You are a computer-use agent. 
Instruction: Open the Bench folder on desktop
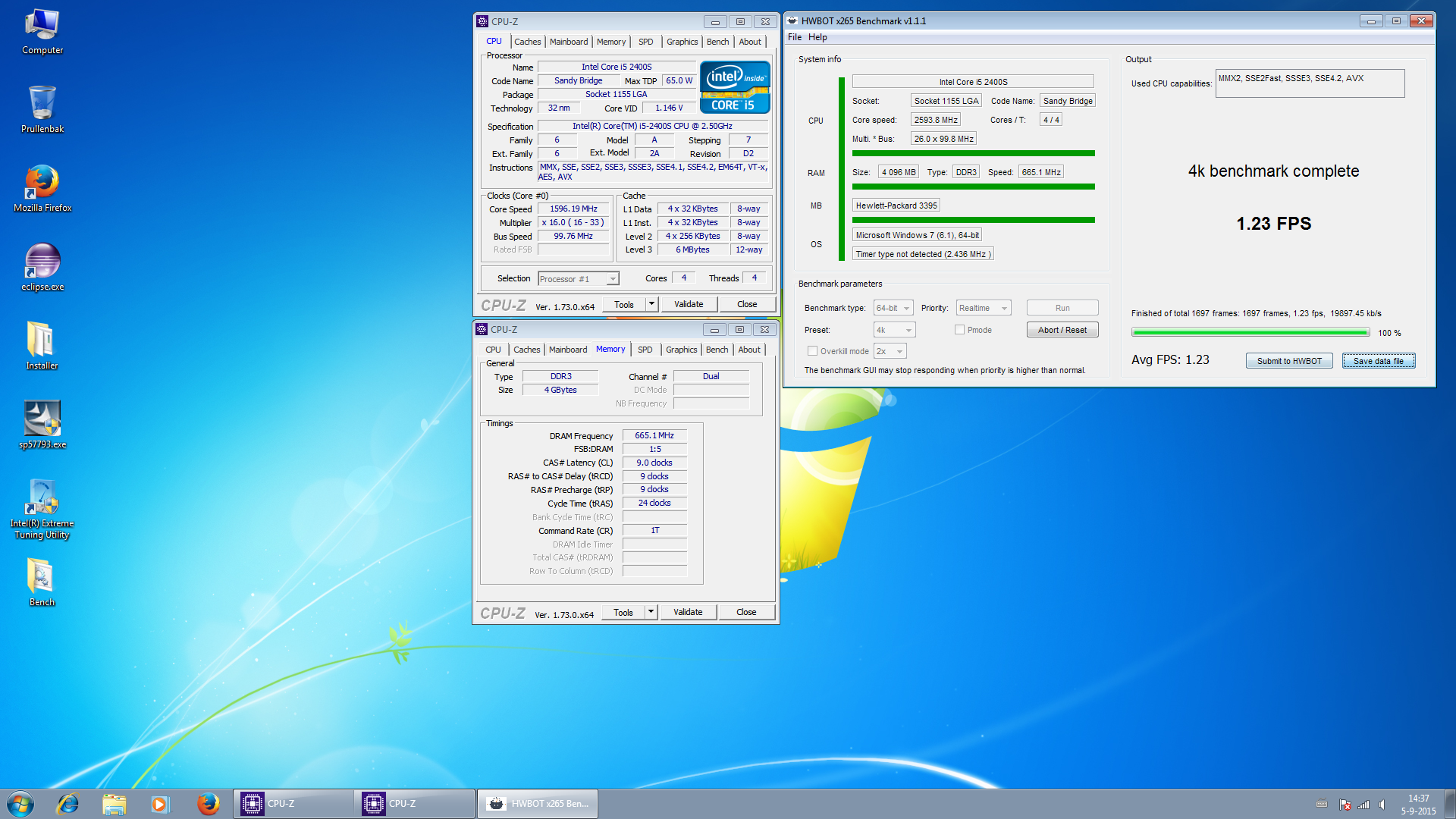(x=42, y=582)
